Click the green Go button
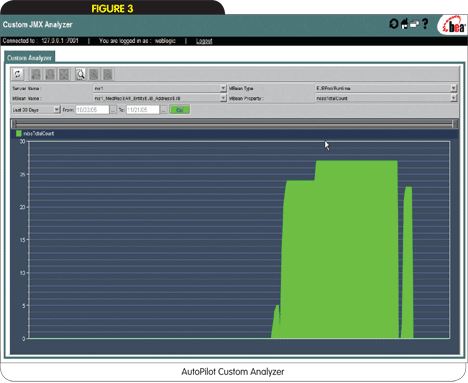 (x=180, y=110)
